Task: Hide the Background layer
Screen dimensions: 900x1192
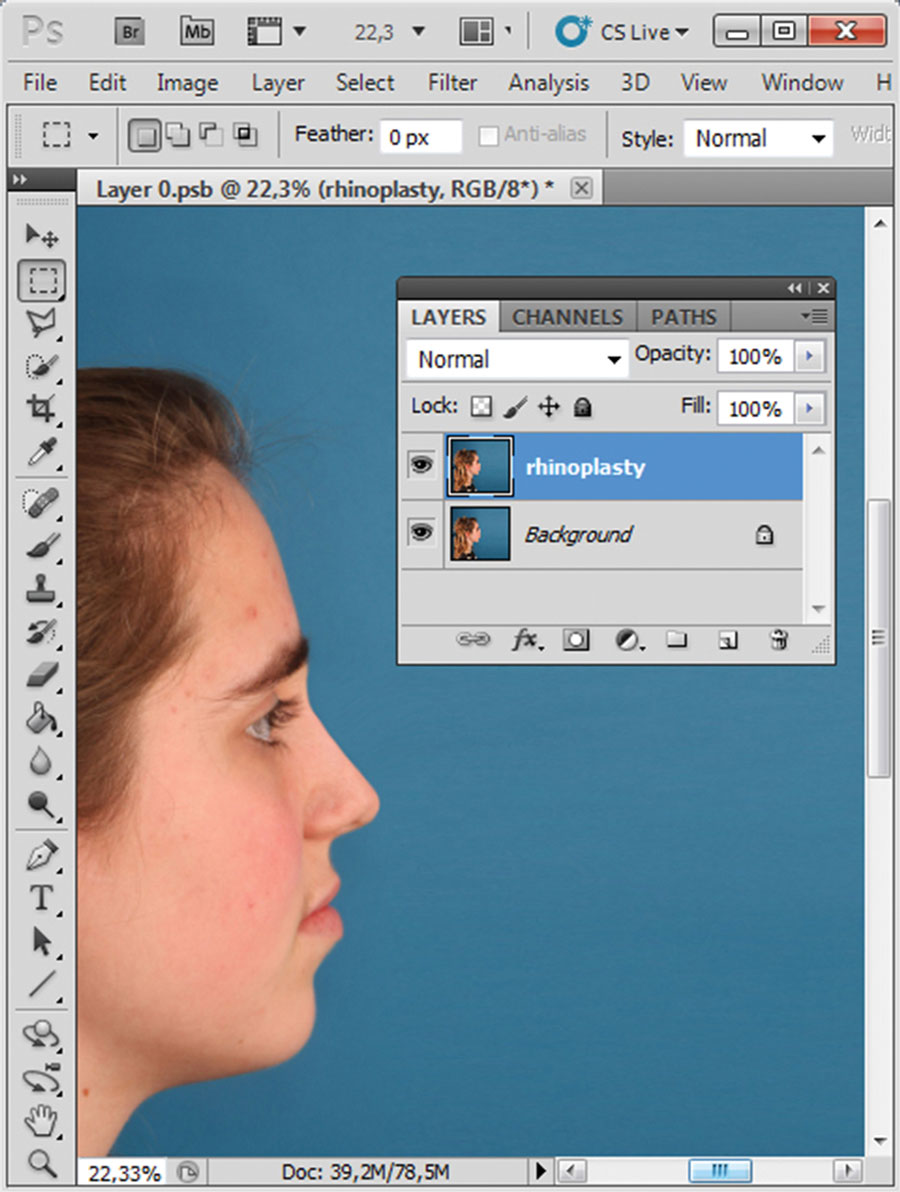Action: 421,534
